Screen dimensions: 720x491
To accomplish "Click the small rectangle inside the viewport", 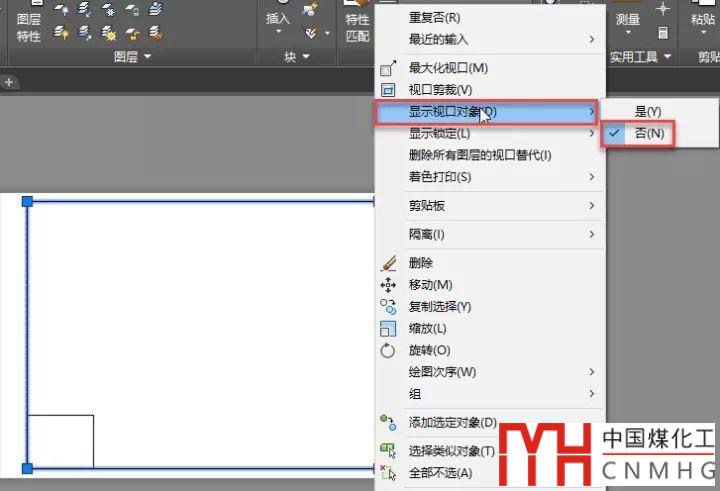I will click(61, 441).
